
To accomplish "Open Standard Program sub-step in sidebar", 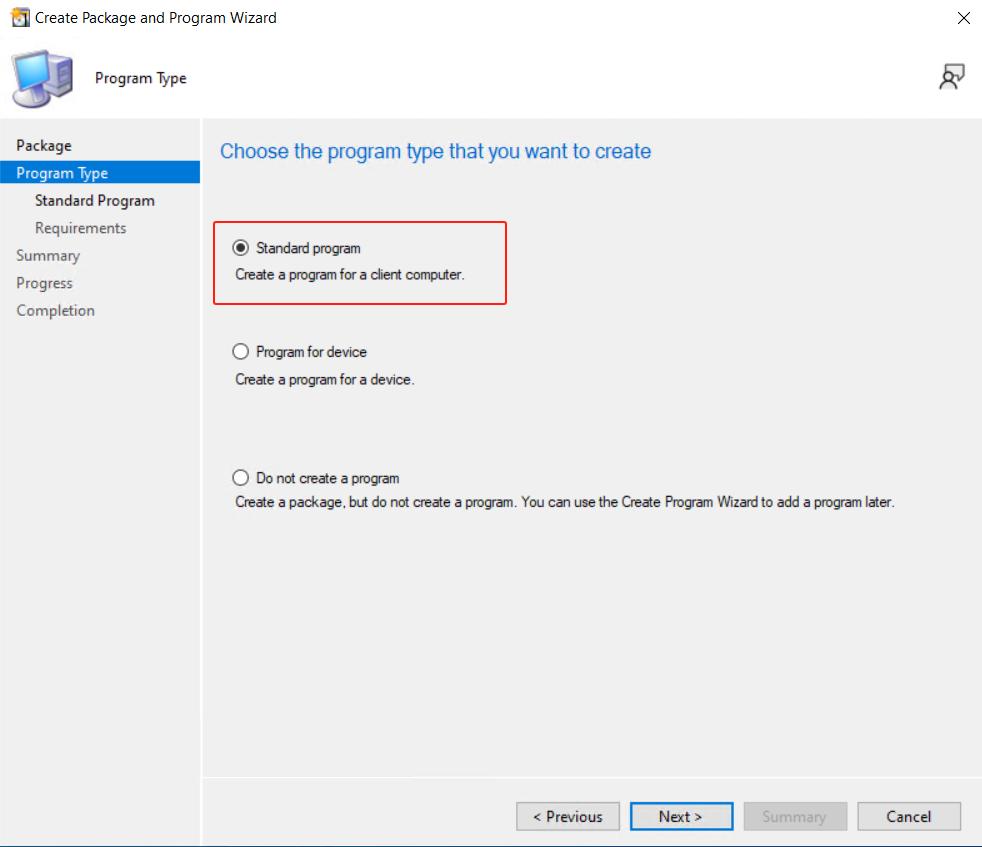I will (95, 201).
